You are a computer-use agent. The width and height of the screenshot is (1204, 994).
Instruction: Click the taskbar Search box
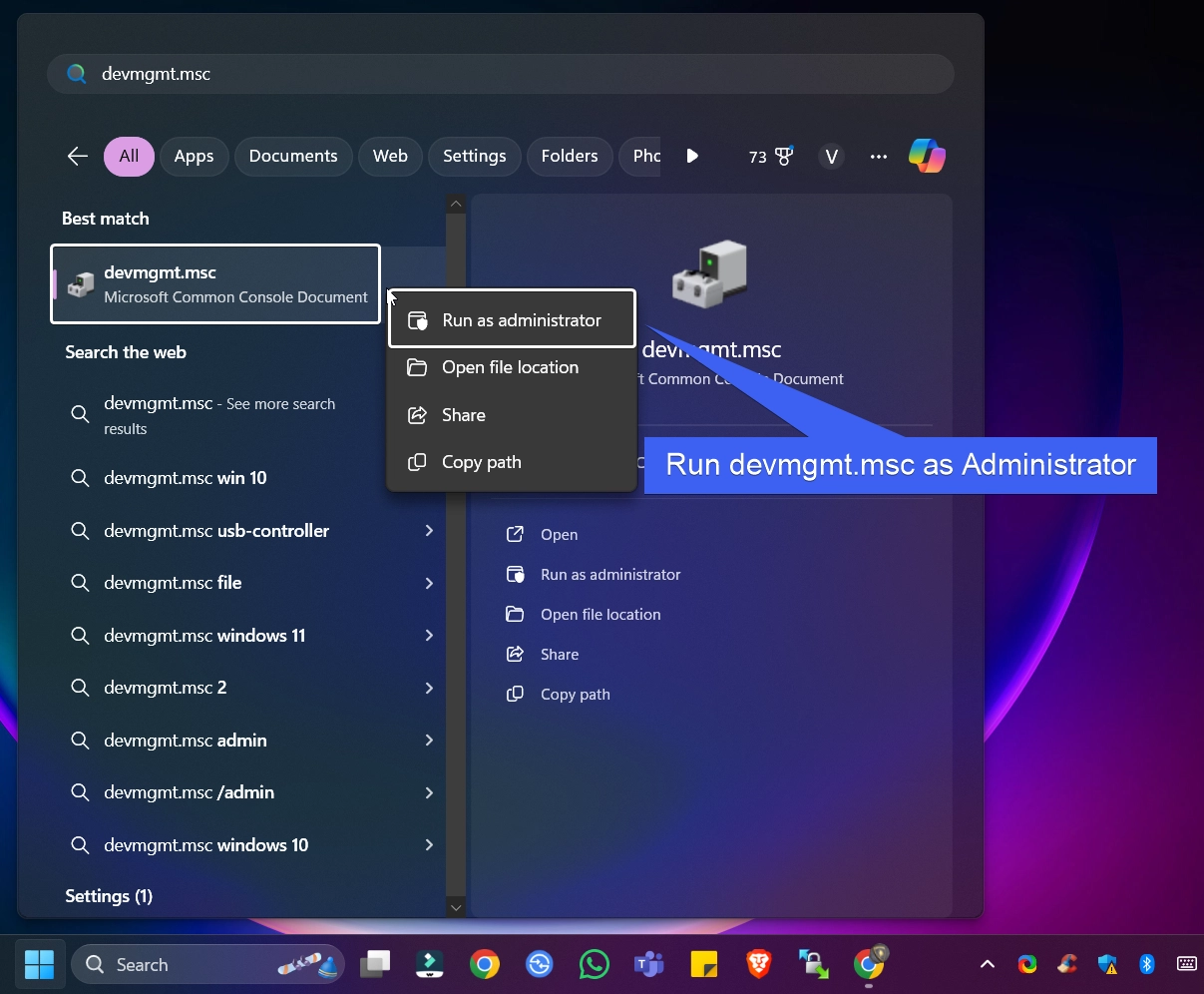[208, 964]
